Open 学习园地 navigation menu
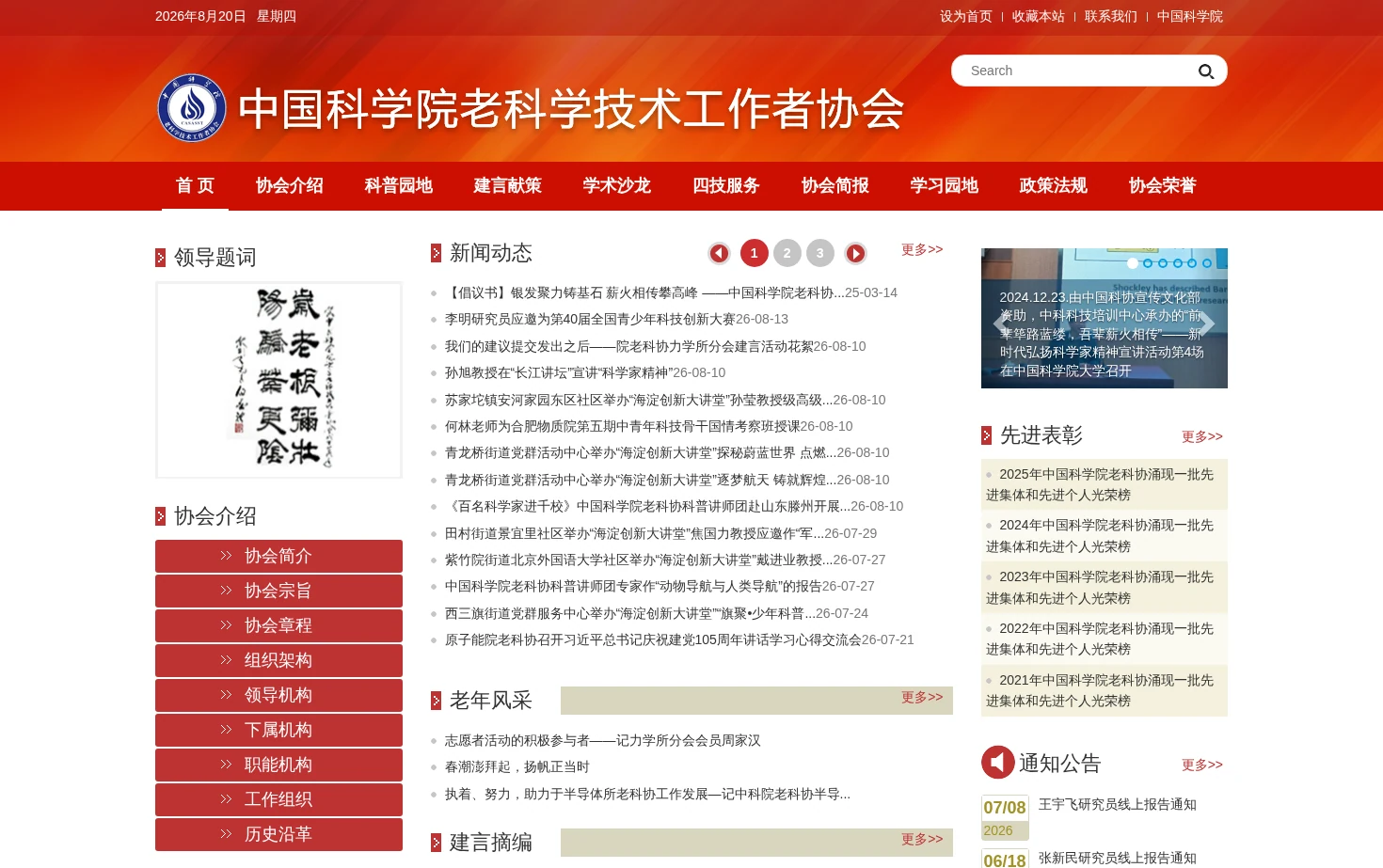Image resolution: width=1383 pixels, height=868 pixels. pyautogui.click(x=945, y=186)
